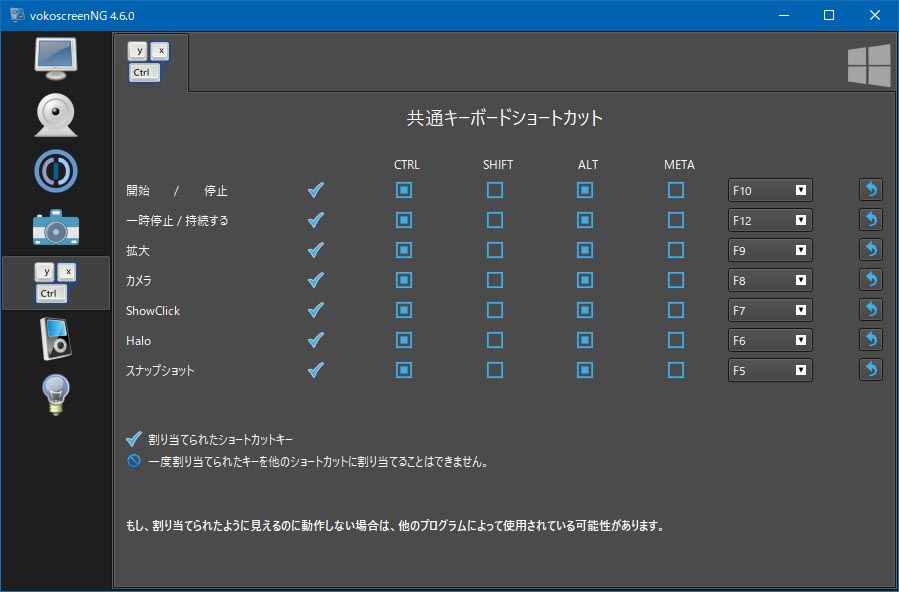The width and height of the screenshot is (899, 592).
Task: Expand the F5 key dropdown for スナップショット
Action: tap(770, 370)
